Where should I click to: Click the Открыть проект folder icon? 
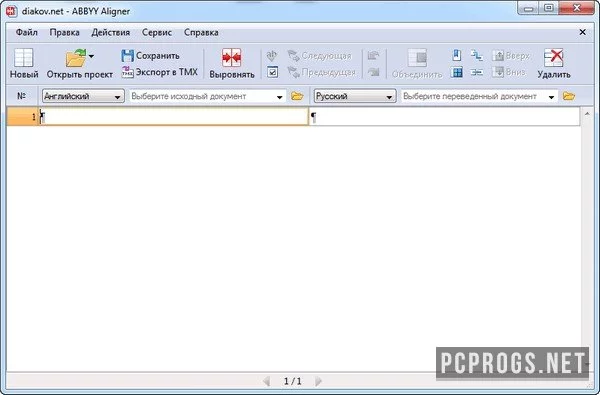pos(75,58)
